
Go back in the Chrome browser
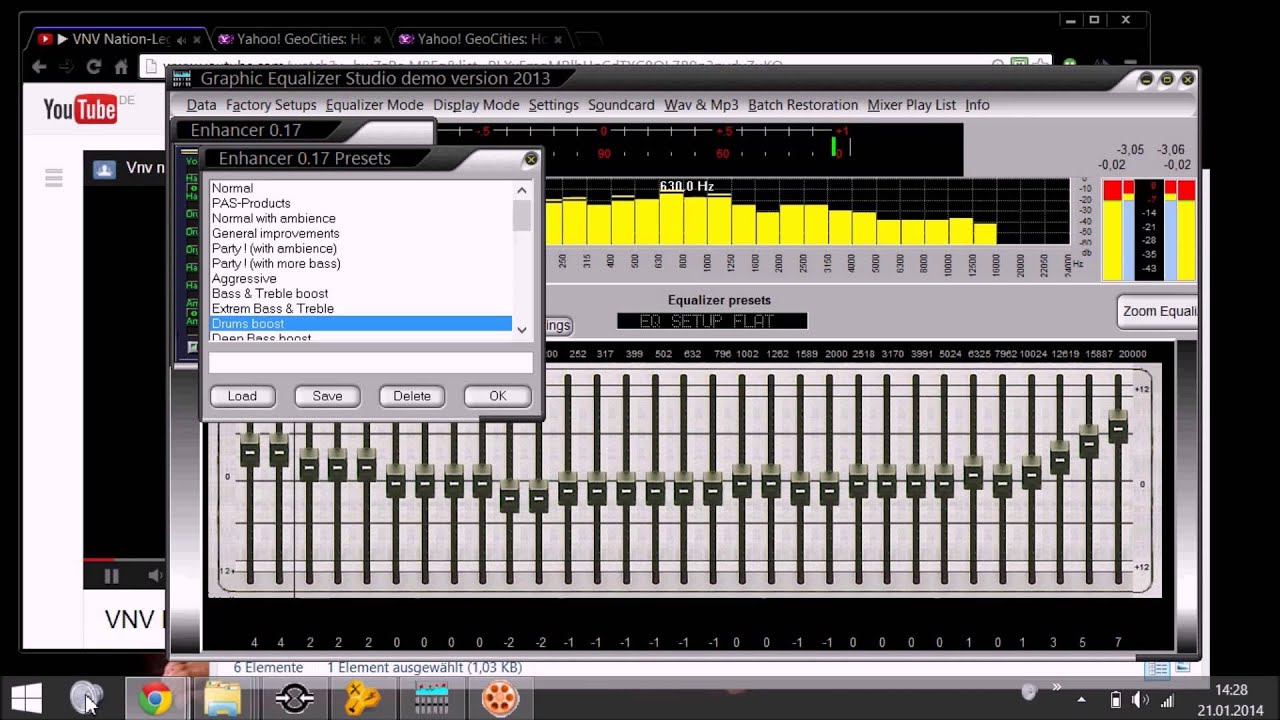point(39,67)
